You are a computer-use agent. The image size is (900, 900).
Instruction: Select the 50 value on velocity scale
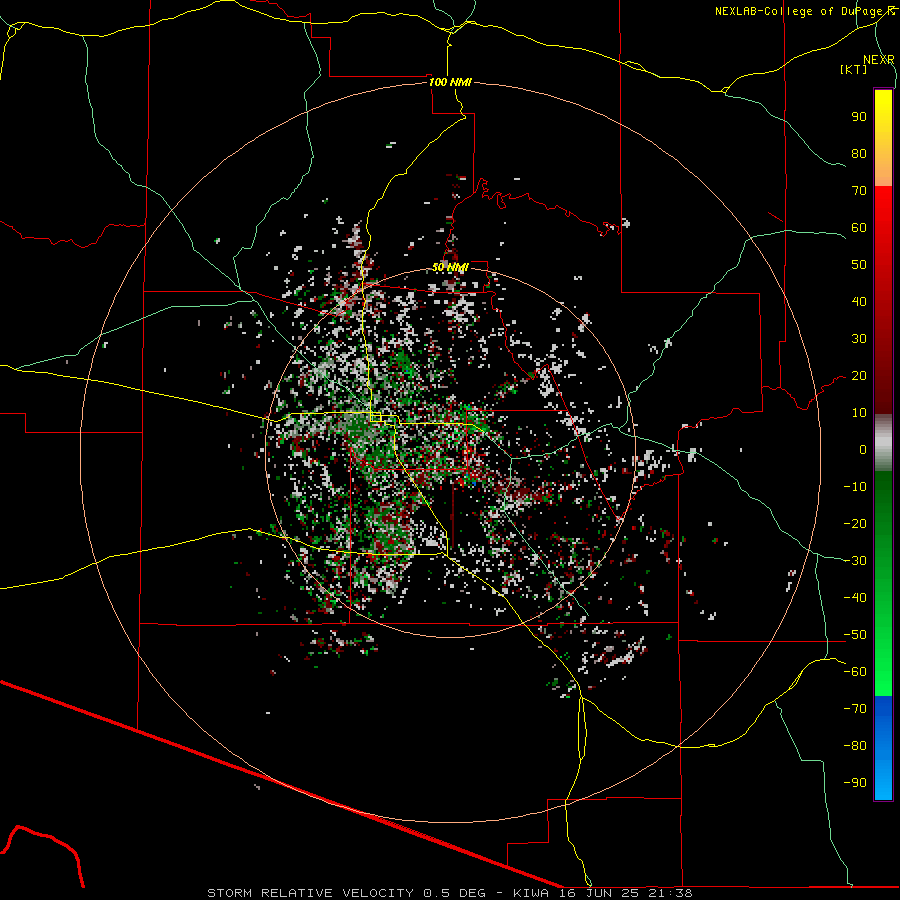point(859,265)
